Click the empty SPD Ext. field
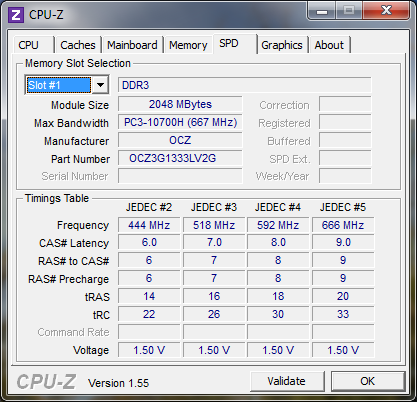This screenshot has width=419, height=404. 345,158
